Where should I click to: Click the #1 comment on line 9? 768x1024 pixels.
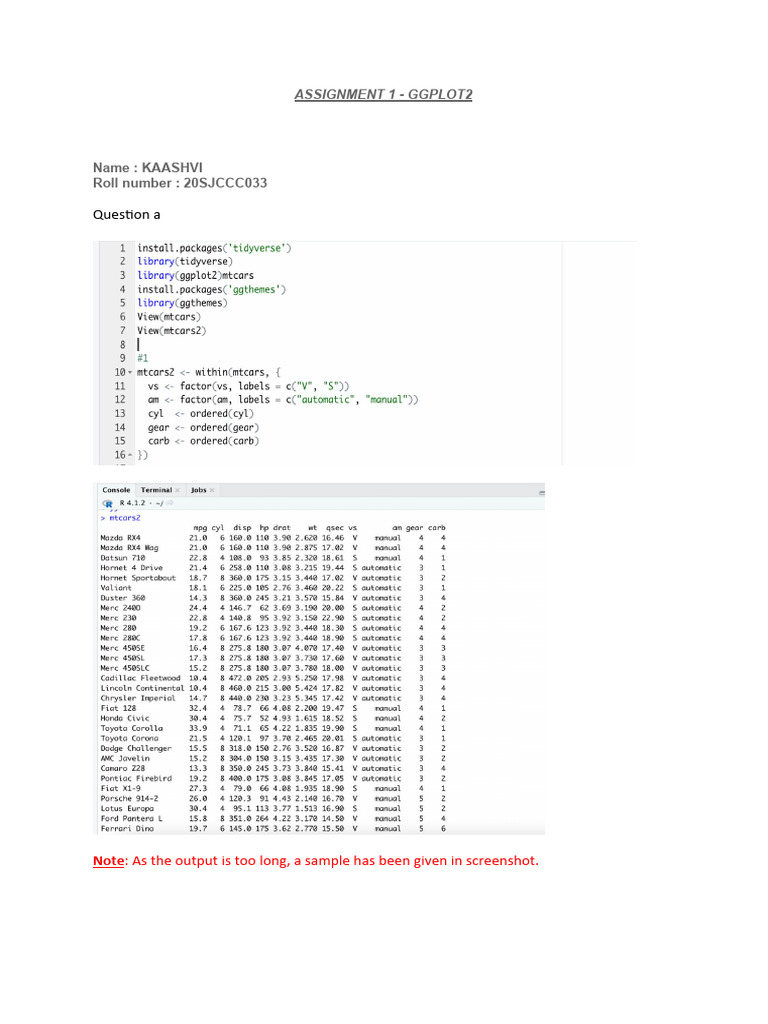(142, 359)
